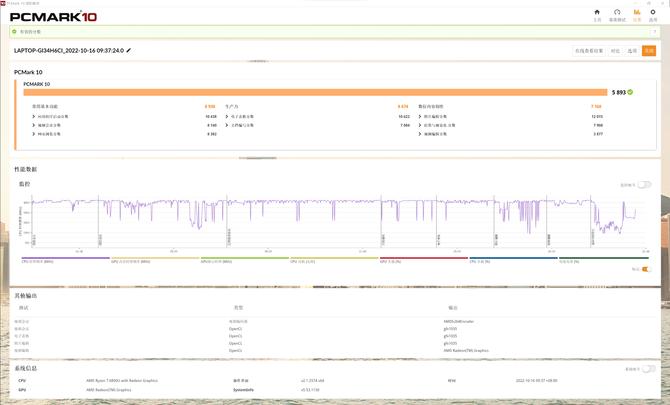Click the orange button at far right of result bar
Viewport: 670px width, 405px height.
[649, 50]
